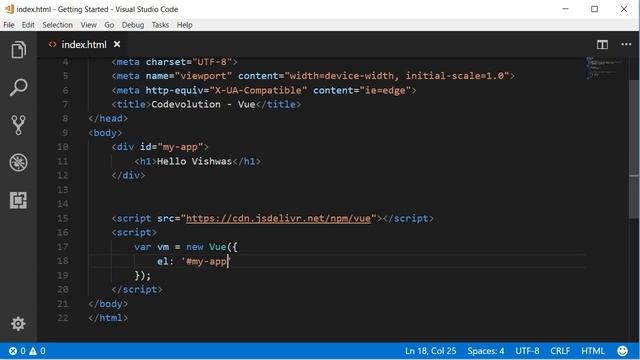Open the Tasks menu

click(160, 25)
